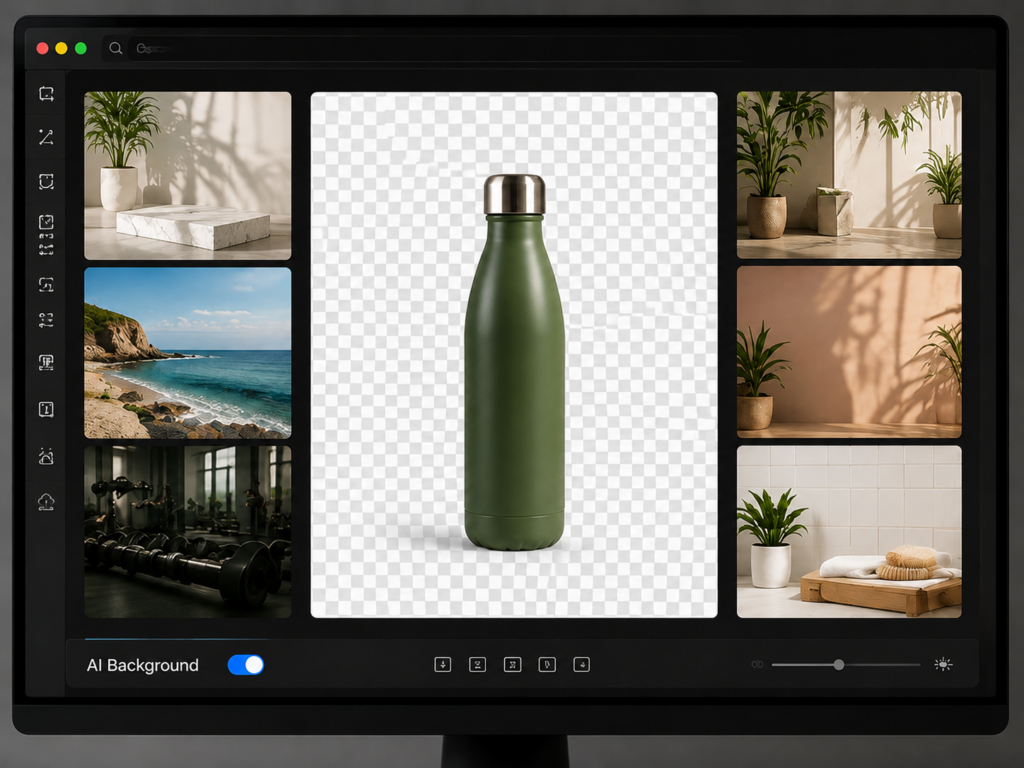1024x768 pixels.
Task: Choose the marble slab with palm background
Action: click(x=187, y=176)
